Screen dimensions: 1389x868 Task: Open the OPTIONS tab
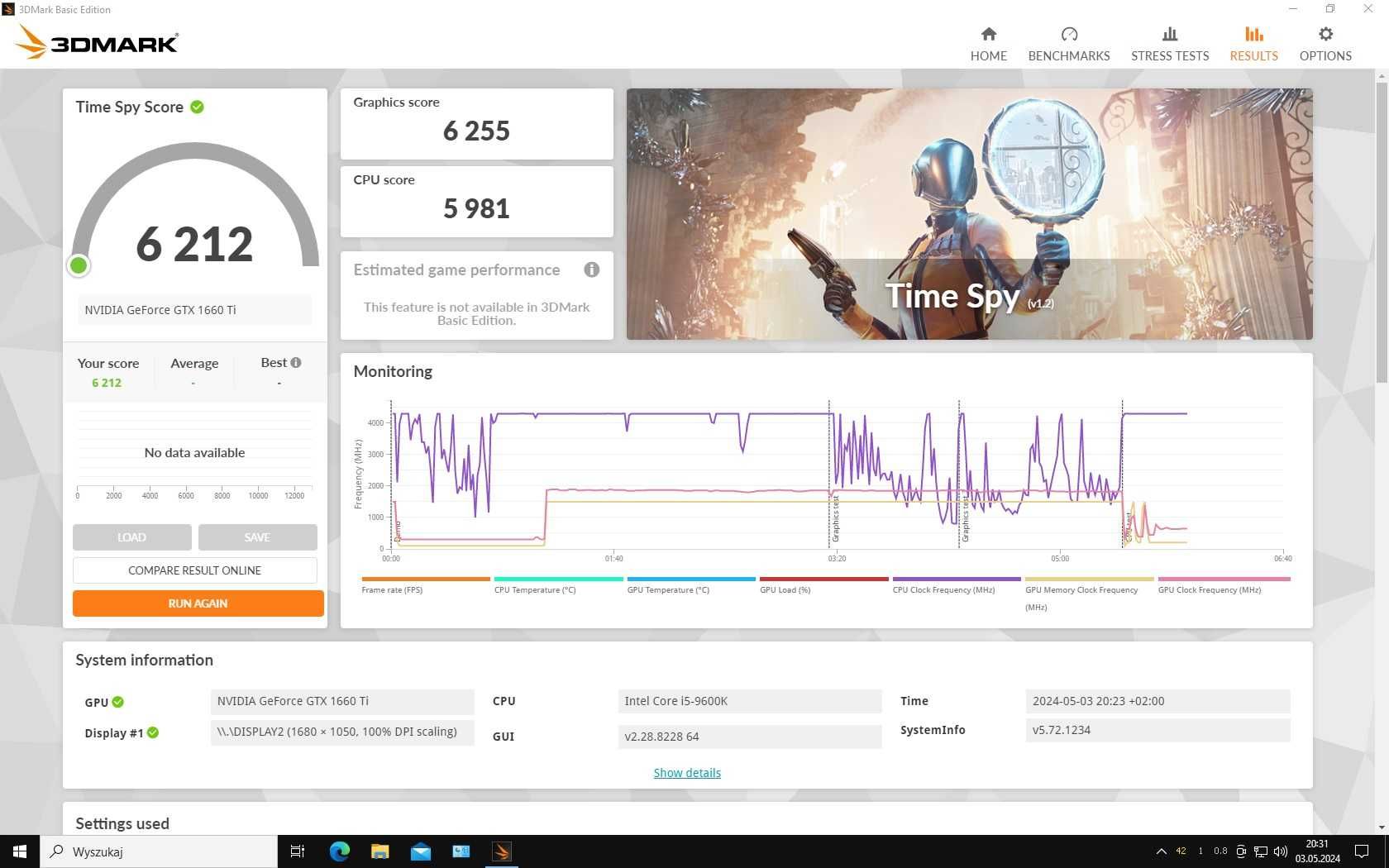[x=1325, y=44]
